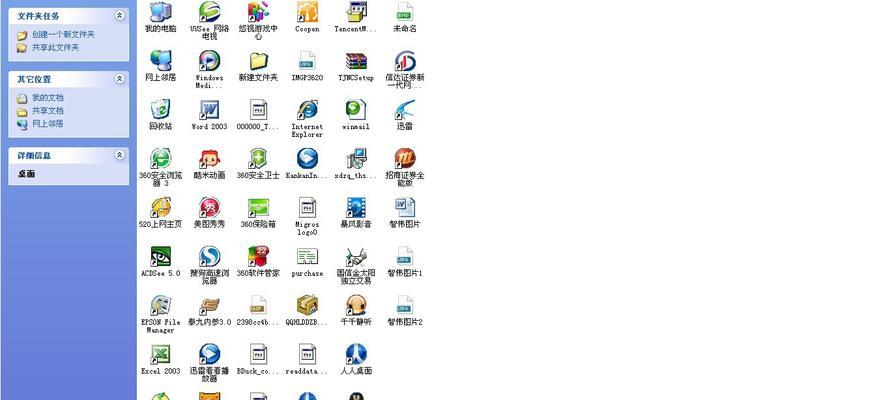Viewport: 879px width, 400px height.
Task: Select the 网上邻居 icon in the file area
Action: pyautogui.click(x=160, y=61)
